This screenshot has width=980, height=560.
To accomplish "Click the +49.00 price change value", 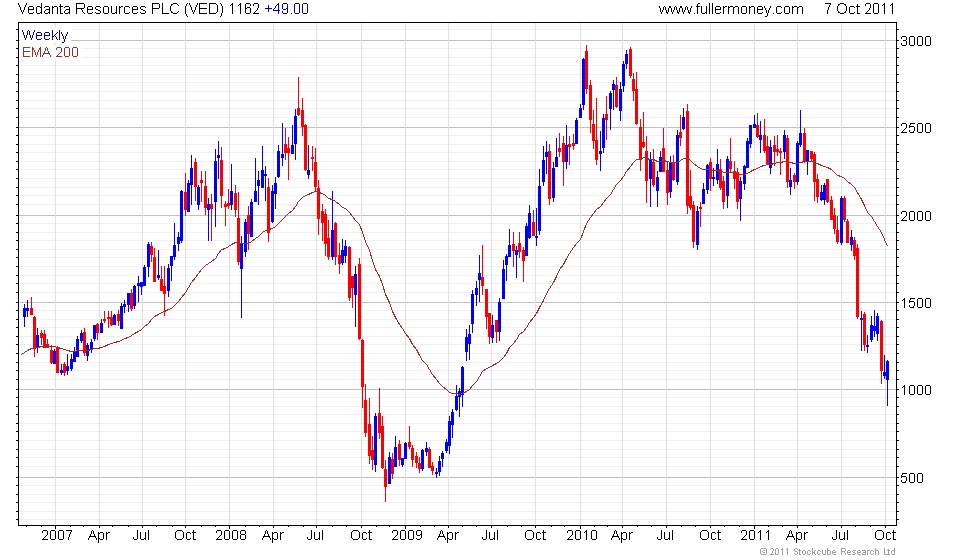I will [287, 9].
